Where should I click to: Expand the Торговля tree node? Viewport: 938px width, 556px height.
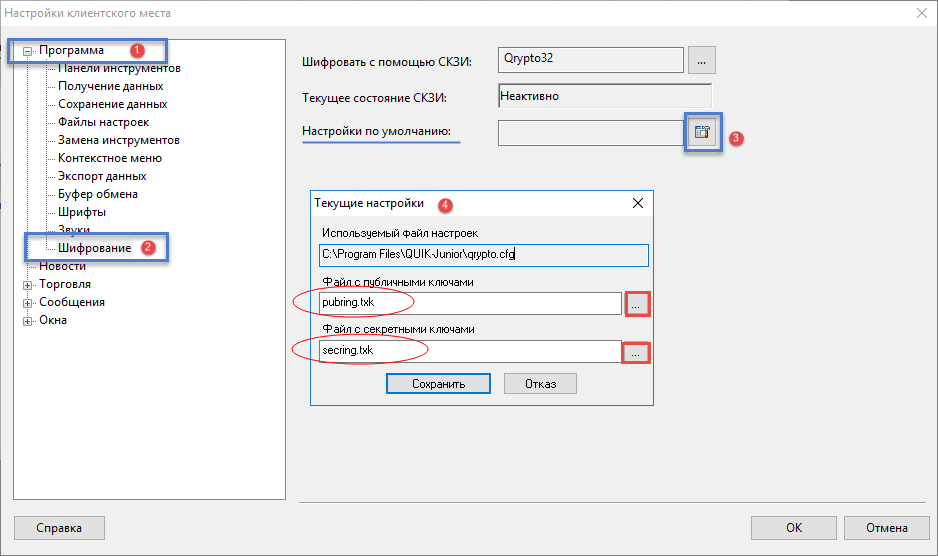coord(27,285)
